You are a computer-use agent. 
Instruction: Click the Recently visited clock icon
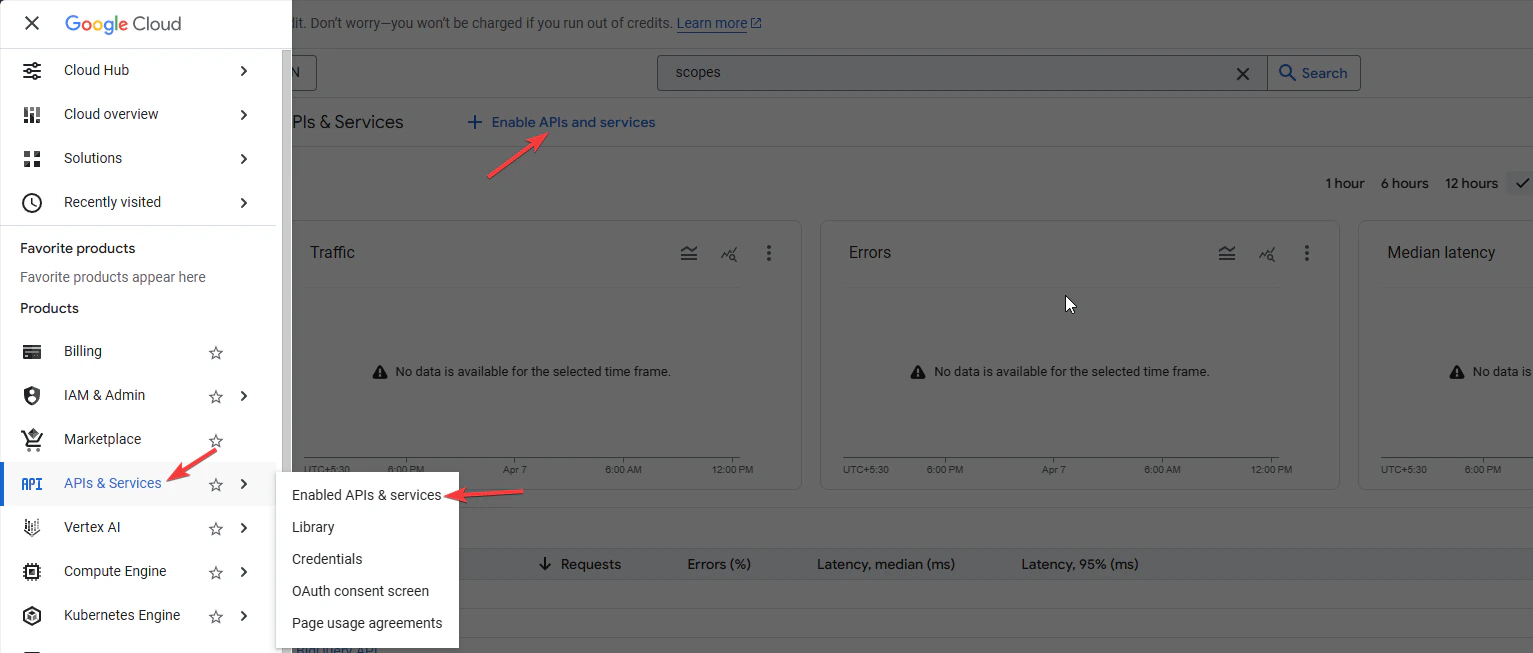point(32,203)
